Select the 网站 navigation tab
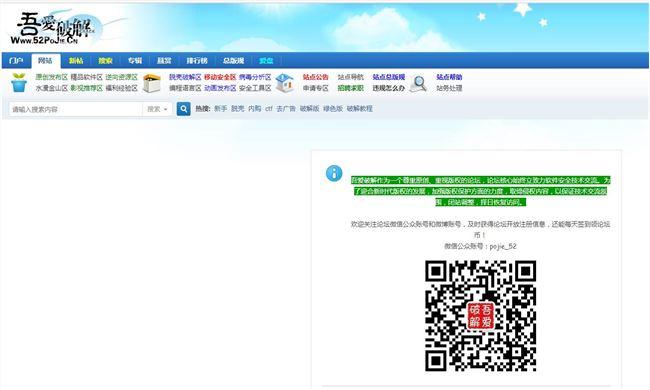This screenshot has width=650, height=390. [x=46, y=61]
